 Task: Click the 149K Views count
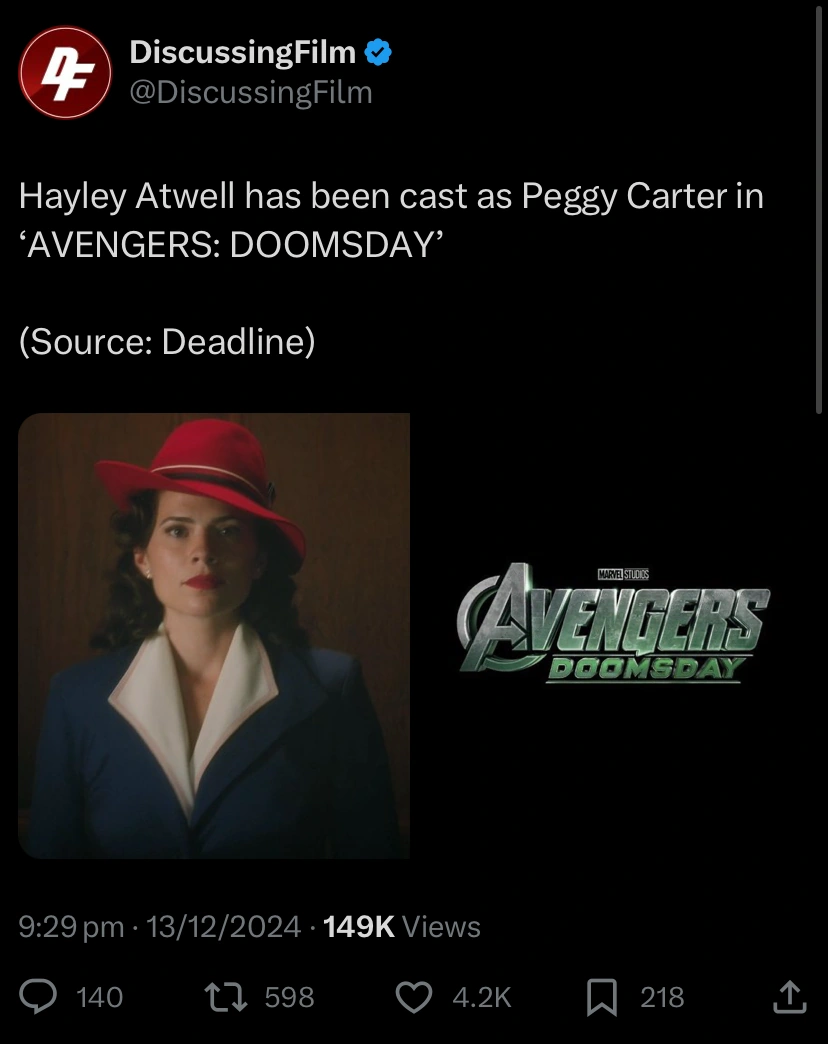pyautogui.click(x=401, y=926)
